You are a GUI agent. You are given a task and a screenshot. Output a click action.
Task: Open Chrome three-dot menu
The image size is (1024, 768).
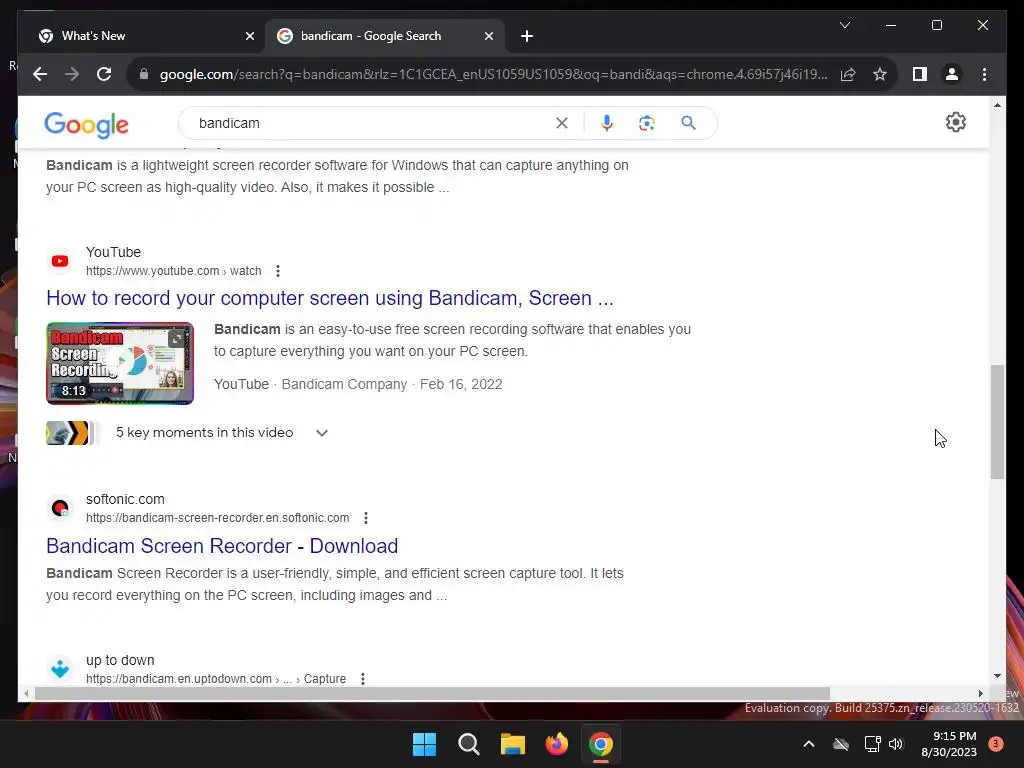pyautogui.click(x=984, y=74)
